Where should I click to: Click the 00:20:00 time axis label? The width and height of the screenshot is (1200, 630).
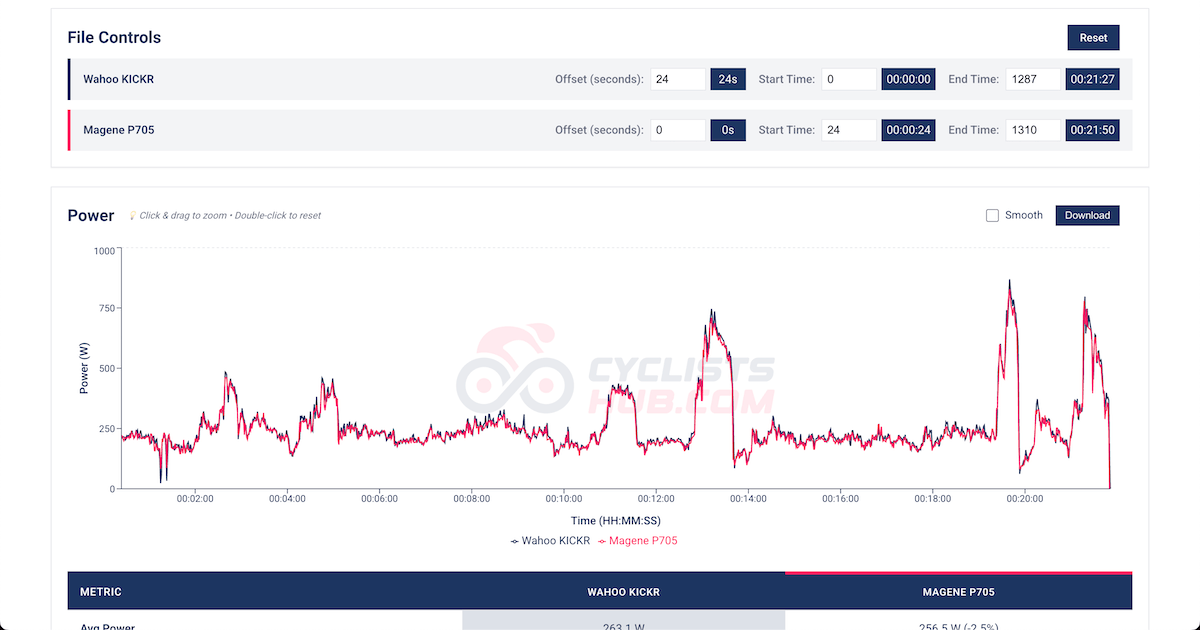click(1025, 498)
